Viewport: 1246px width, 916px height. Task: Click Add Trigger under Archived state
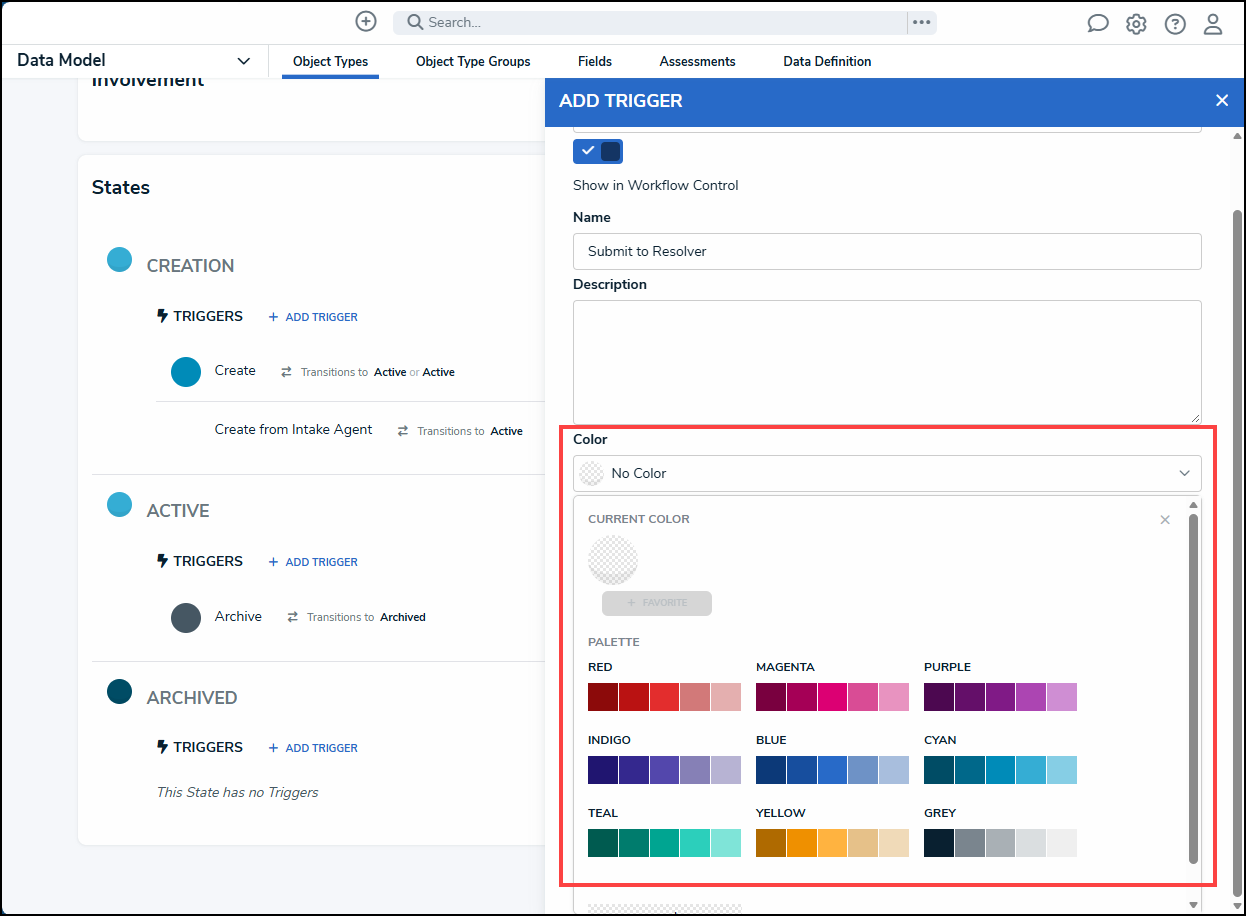(x=313, y=748)
